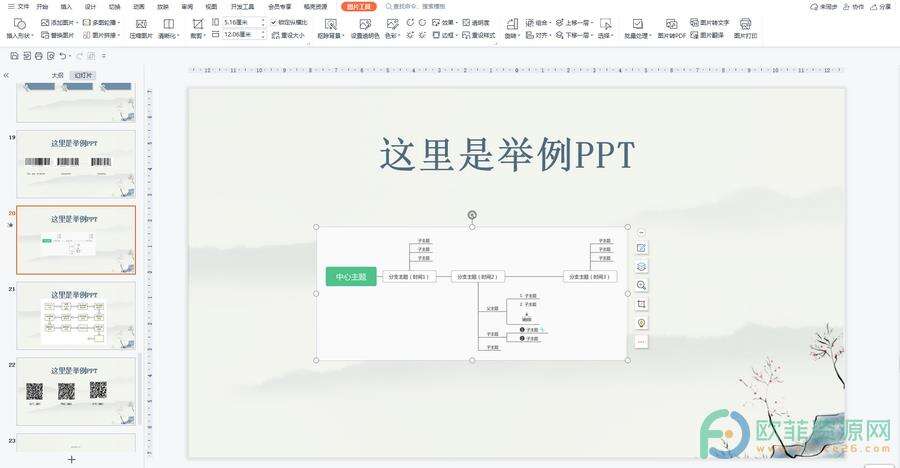Viewport: 900px width, 468px height.
Task: Select slide 22 QR codes thumbnail
Action: (76, 392)
